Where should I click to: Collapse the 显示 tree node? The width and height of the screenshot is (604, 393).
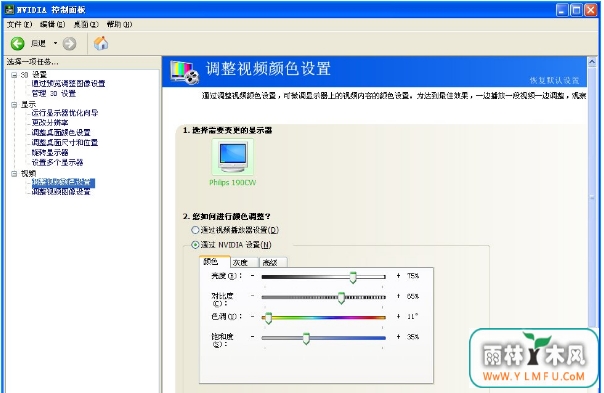tap(14, 104)
